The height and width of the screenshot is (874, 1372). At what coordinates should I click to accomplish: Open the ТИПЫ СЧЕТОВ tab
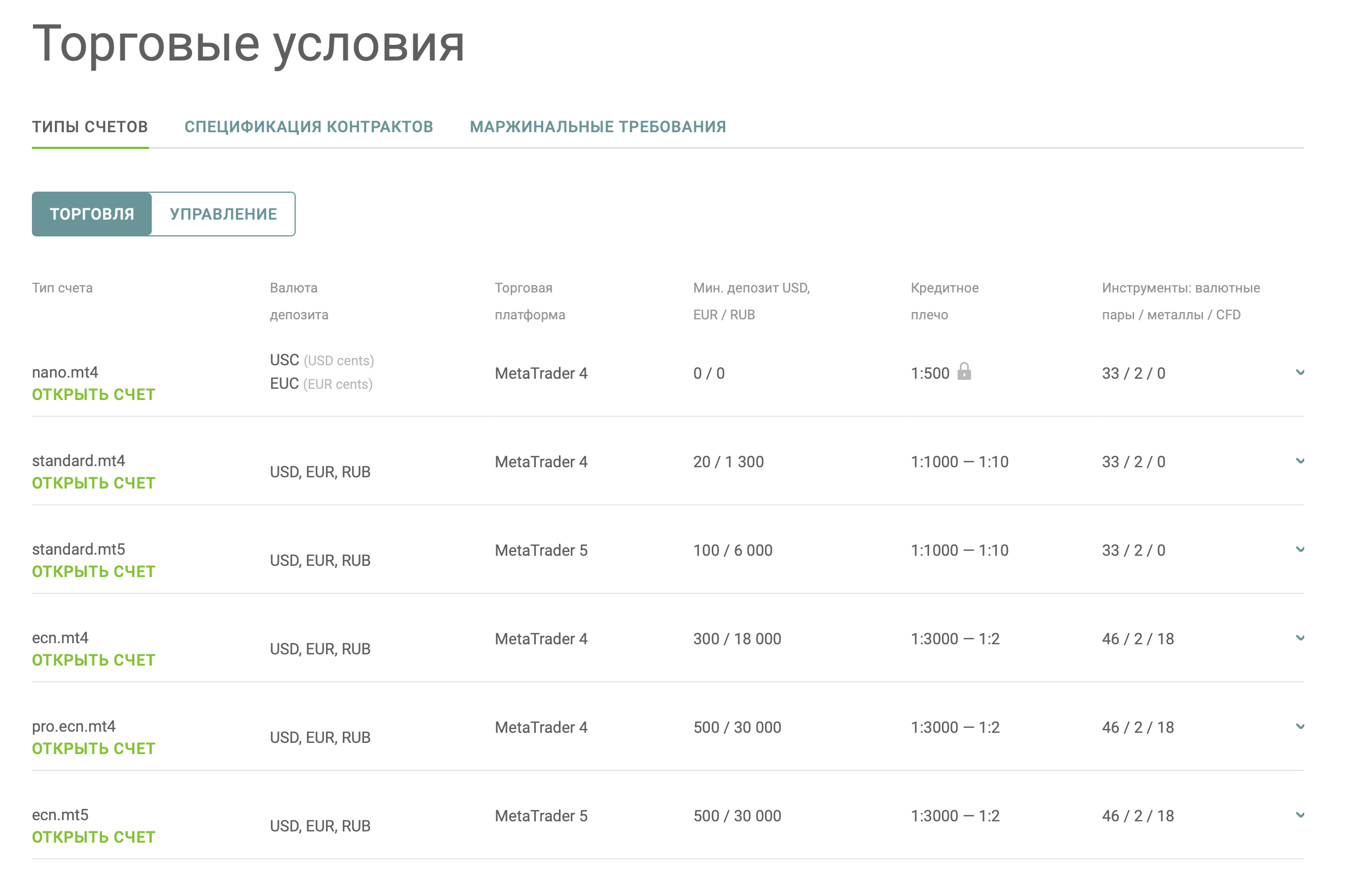tap(90, 127)
